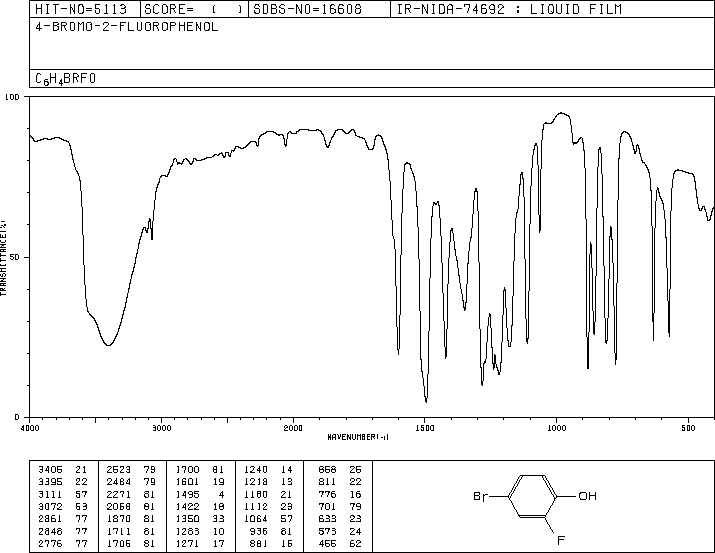Click the 881 peak table entry
The width and height of the screenshot is (715, 553).
click(x=259, y=543)
